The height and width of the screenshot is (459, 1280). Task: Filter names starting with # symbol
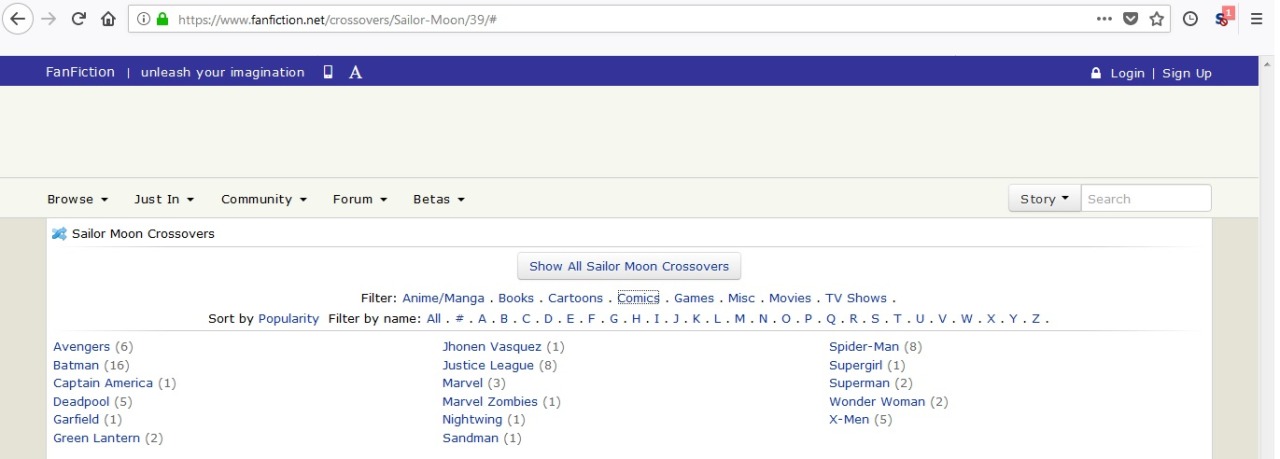coord(460,319)
